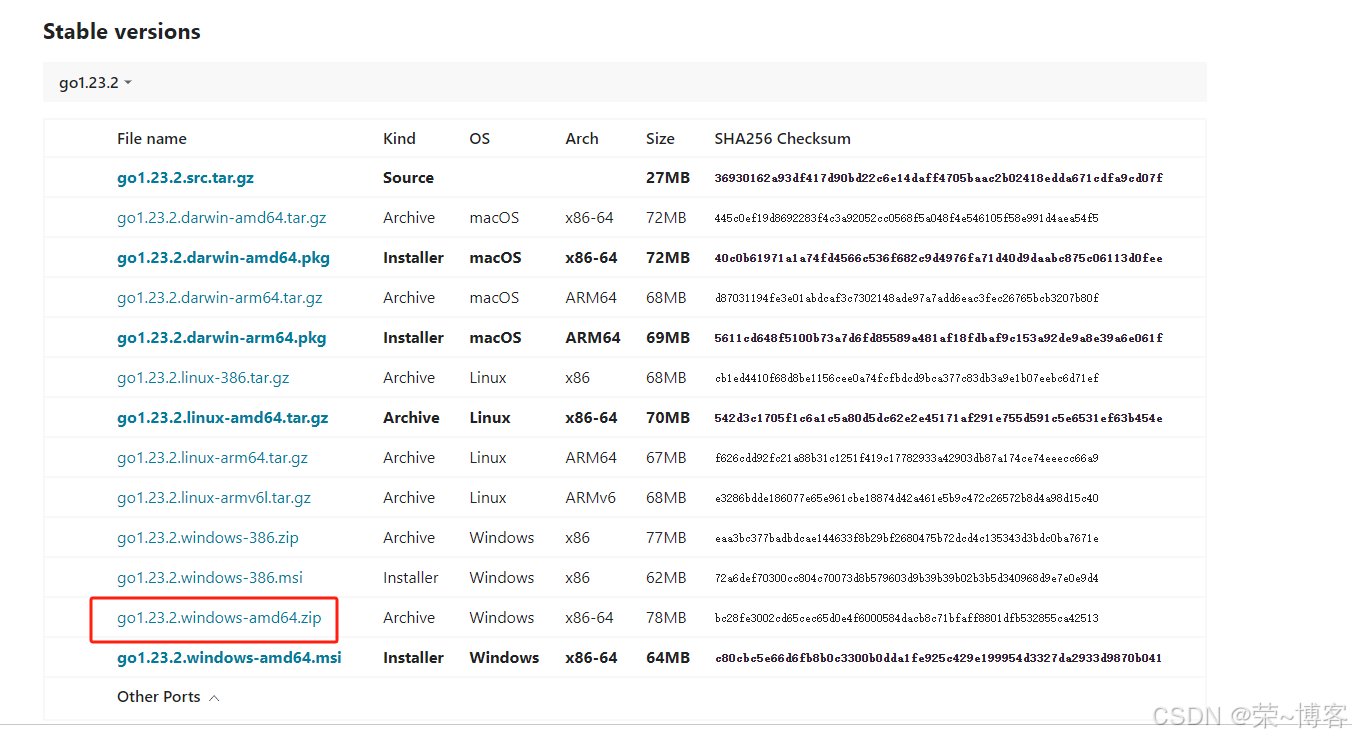Download go1.23.2.windows-386.zip archive
Image resolution: width=1352 pixels, height=739 pixels.
(x=208, y=538)
